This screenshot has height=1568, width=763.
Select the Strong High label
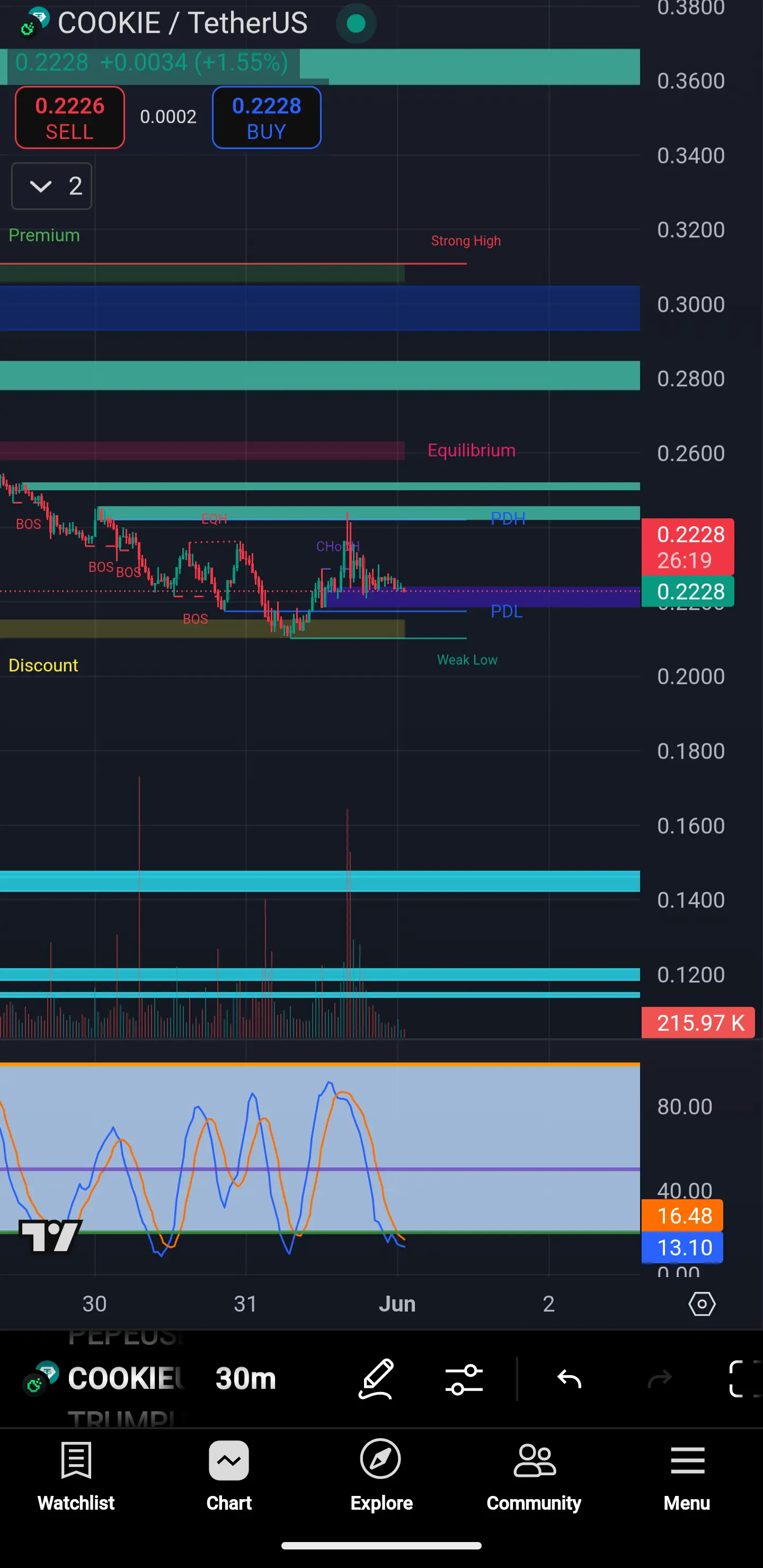[x=466, y=241]
